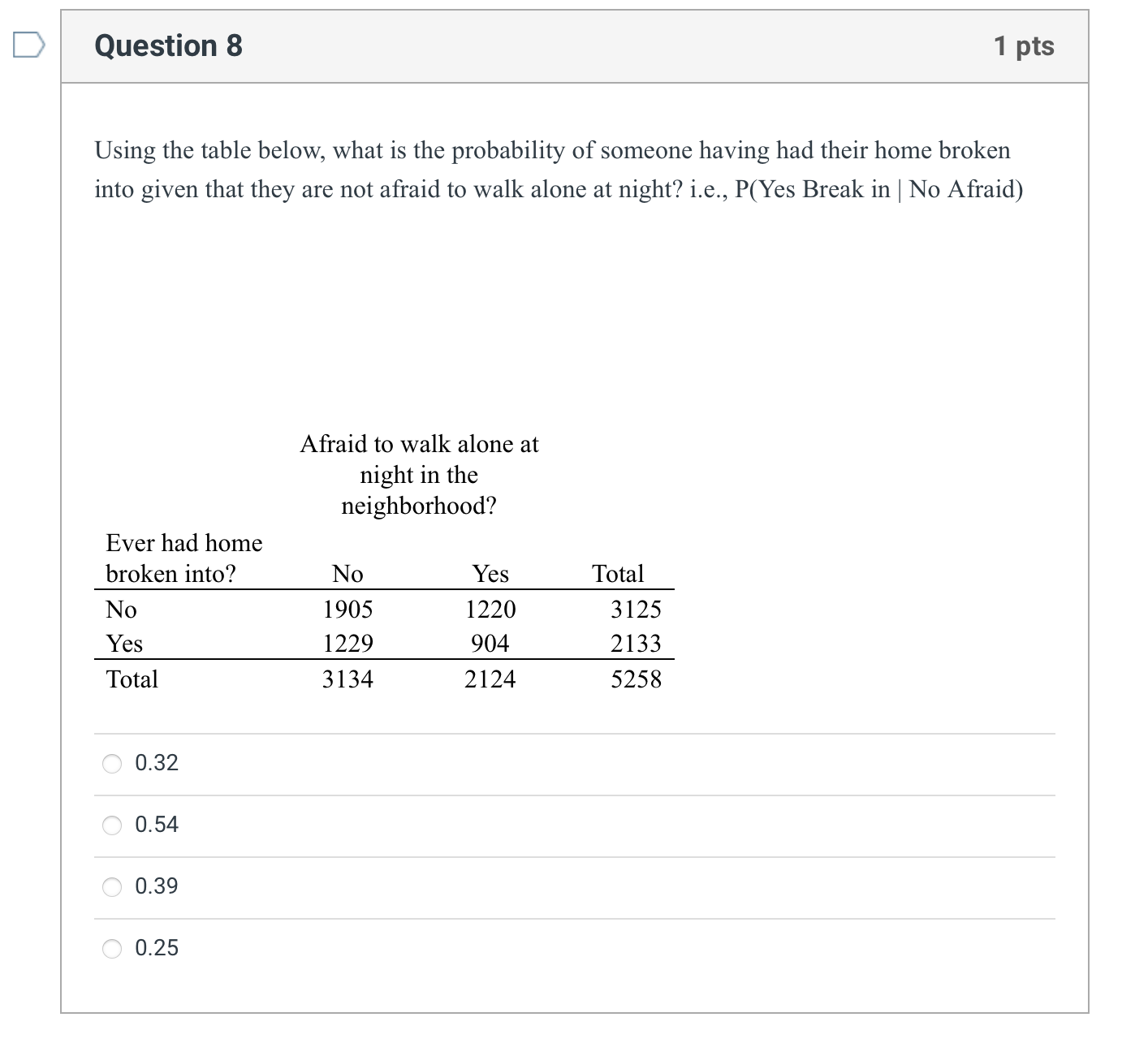Viewport: 1148px width, 1056px height.
Task: Click the 0.54 answer text label
Action: [157, 825]
